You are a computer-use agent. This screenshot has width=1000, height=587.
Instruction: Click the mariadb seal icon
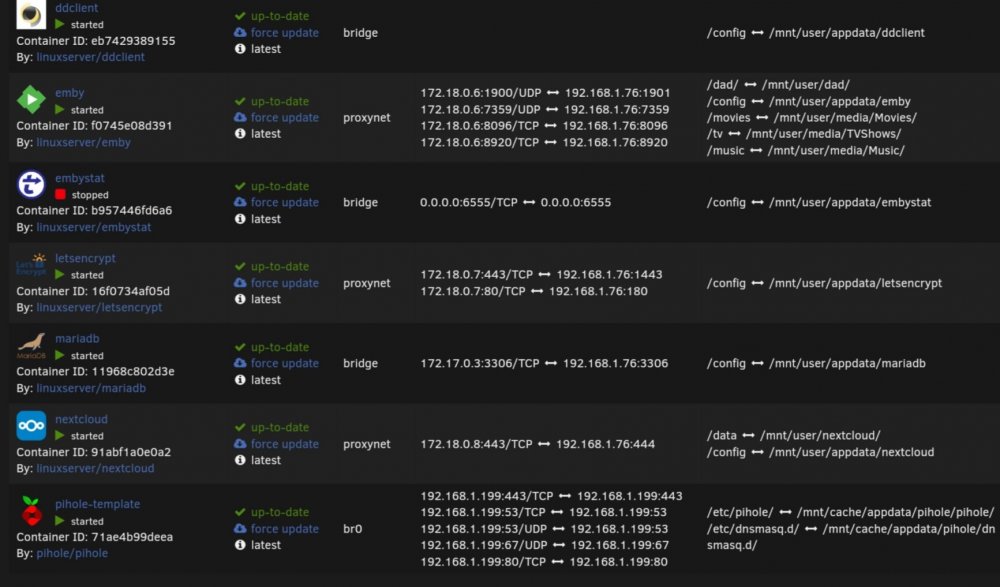[31, 346]
